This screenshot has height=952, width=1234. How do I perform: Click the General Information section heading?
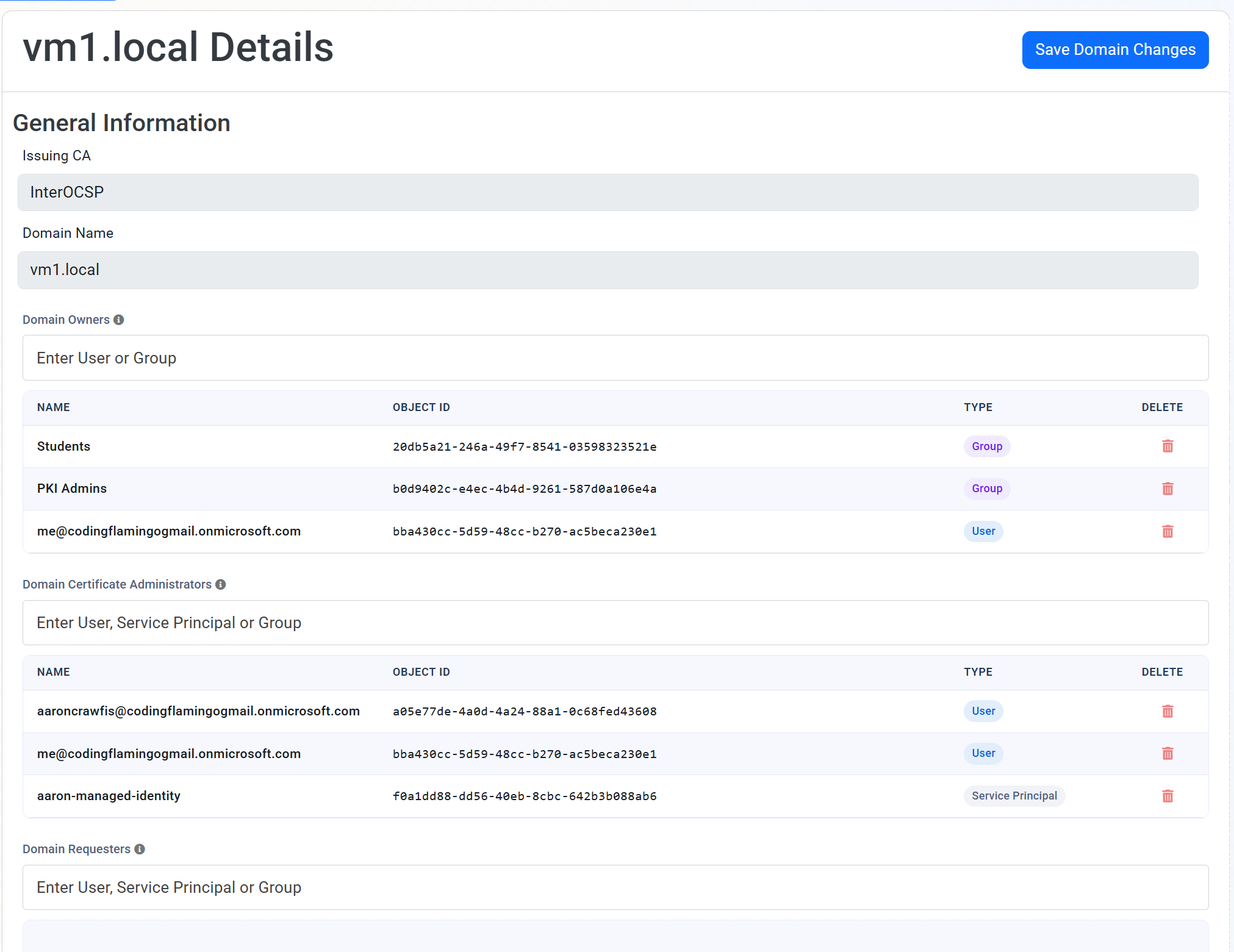121,123
